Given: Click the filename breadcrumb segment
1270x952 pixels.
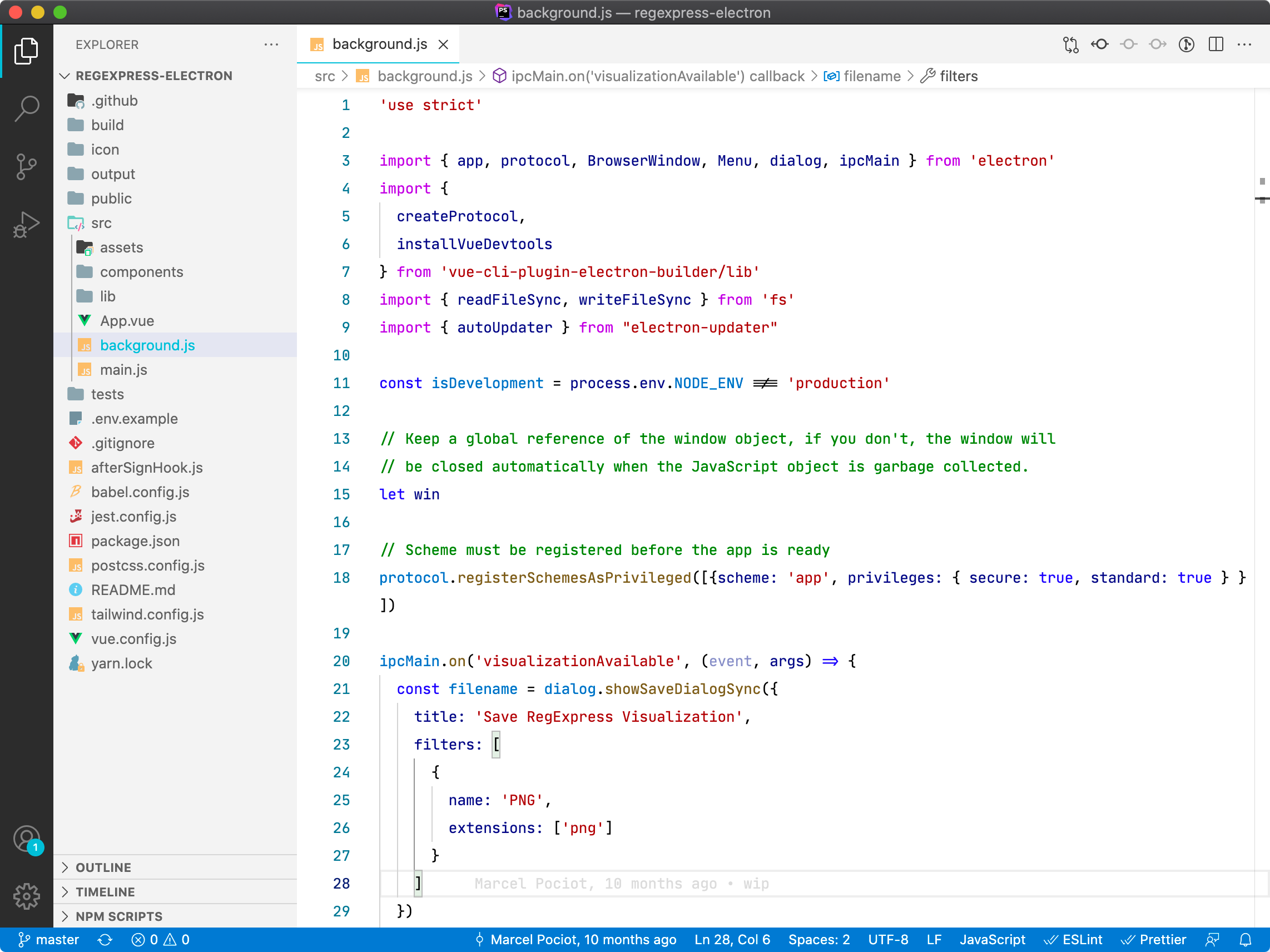Looking at the screenshot, I should (x=862, y=76).
